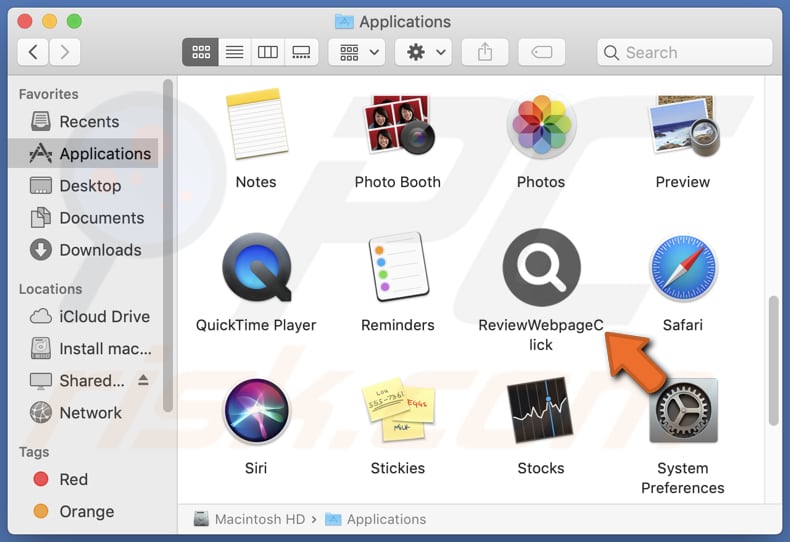790x542 pixels.
Task: Click the Favorites section header
Action: click(x=48, y=94)
